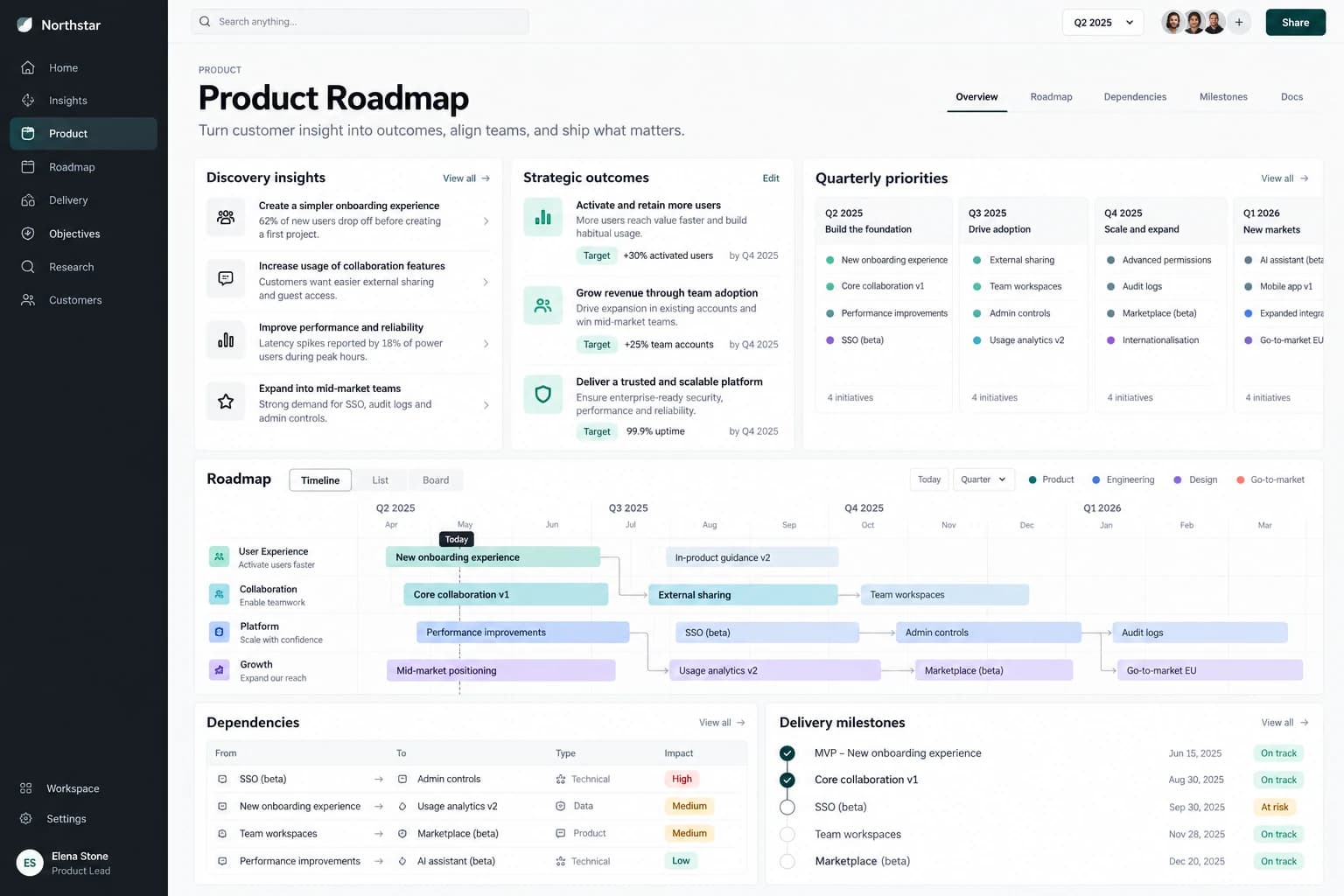Screen dimensions: 1344x896
Task: Switch to the Overview tab
Action: tap(976, 97)
